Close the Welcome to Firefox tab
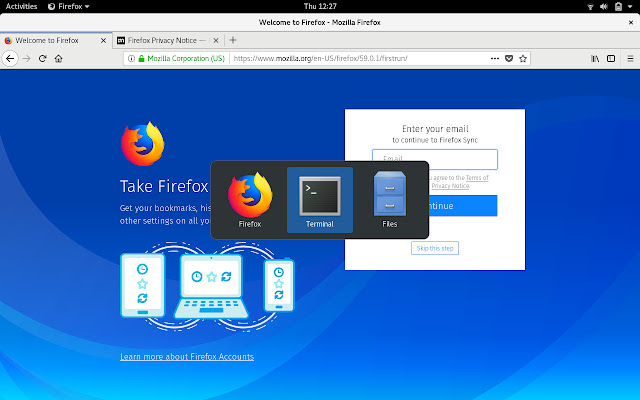 click(x=103, y=40)
